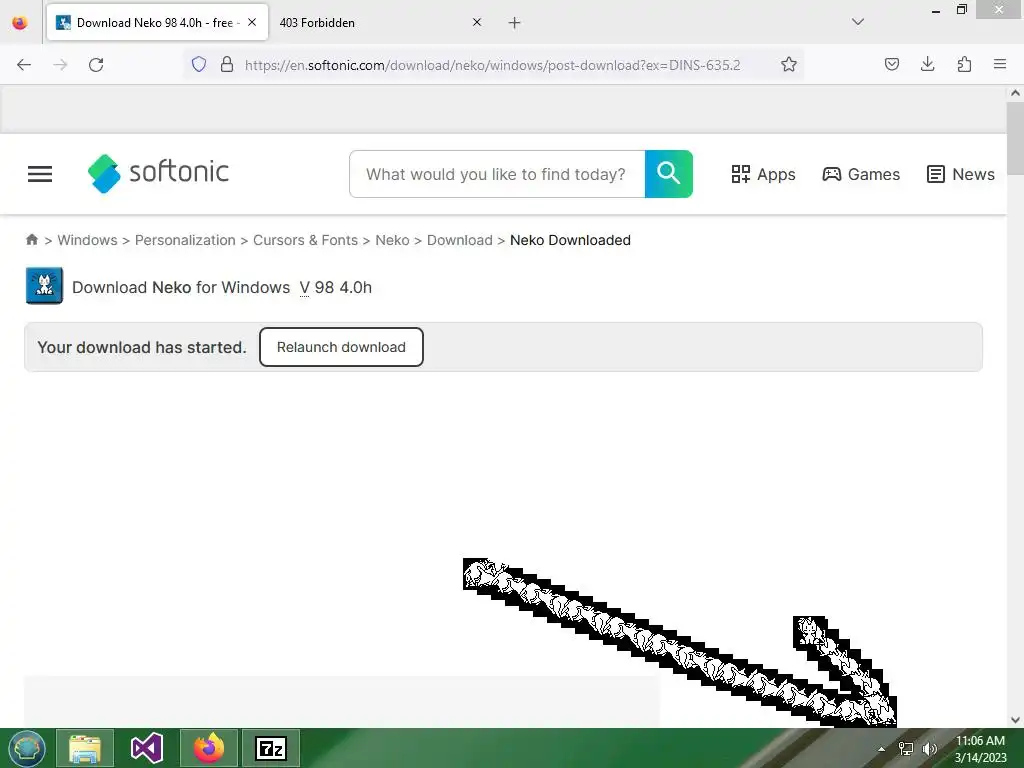The image size is (1024, 768).
Task: Click the Firefox taskbar icon
Action: tap(209, 748)
